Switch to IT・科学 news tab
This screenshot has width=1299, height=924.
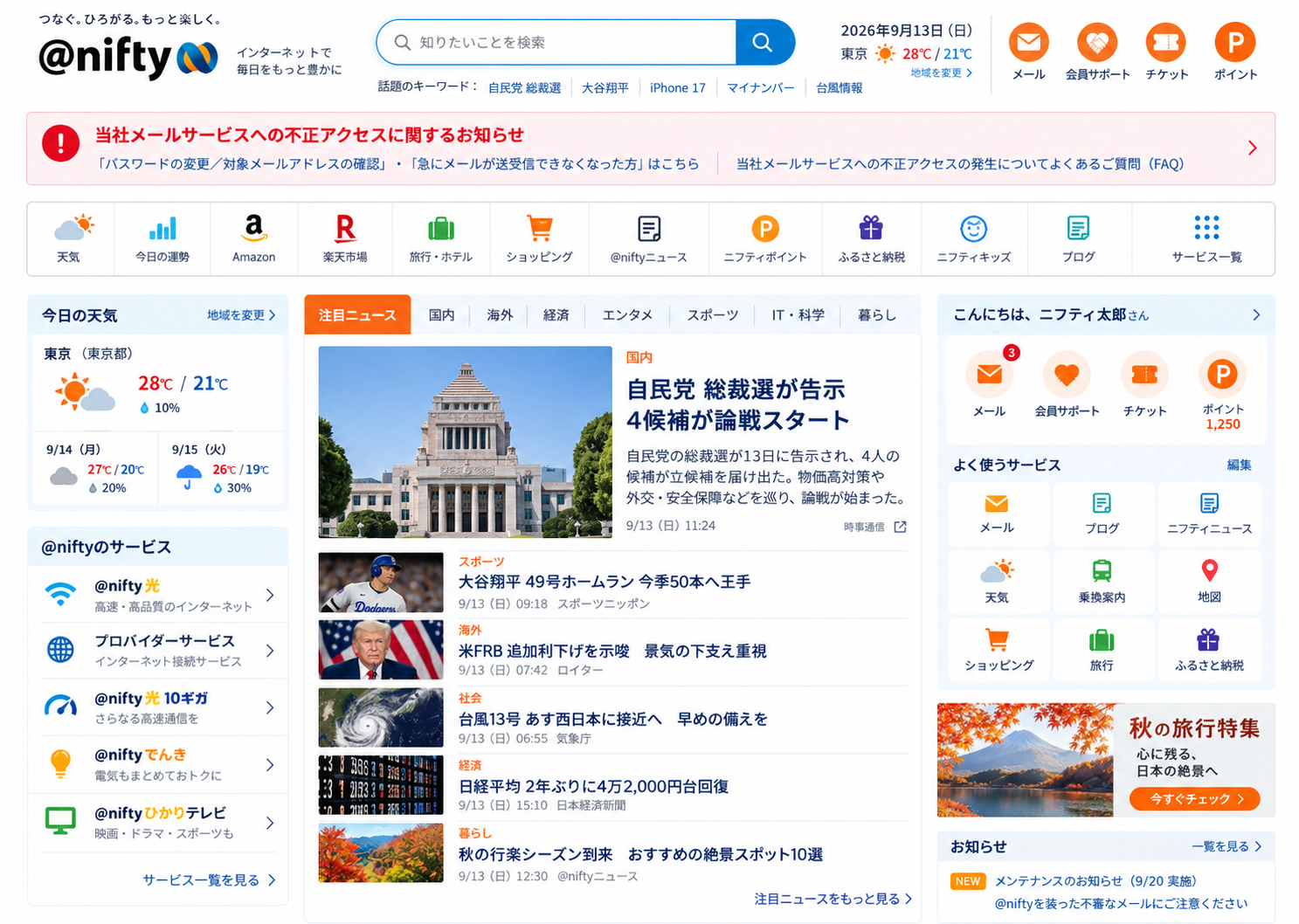click(798, 315)
